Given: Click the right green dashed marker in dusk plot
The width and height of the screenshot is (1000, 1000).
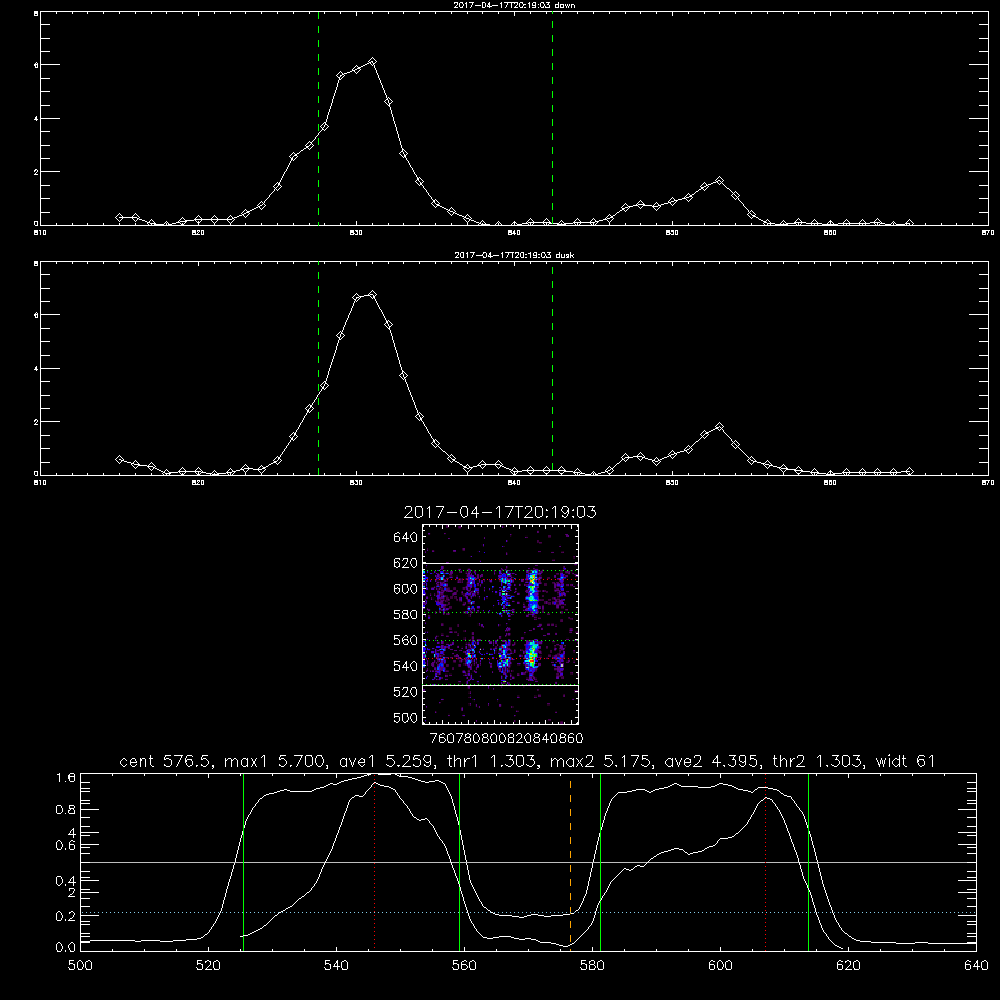Looking at the screenshot, I should (x=552, y=369).
